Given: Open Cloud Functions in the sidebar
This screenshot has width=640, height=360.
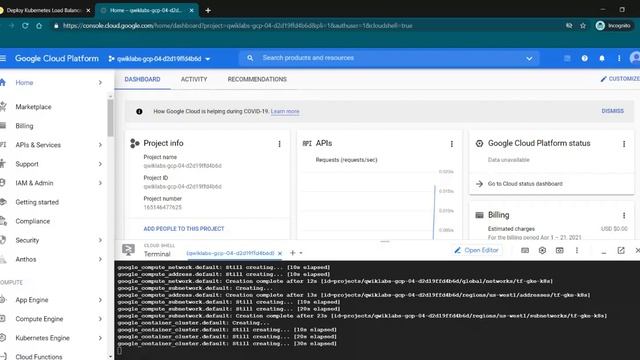Looking at the screenshot, I should 39,357.
